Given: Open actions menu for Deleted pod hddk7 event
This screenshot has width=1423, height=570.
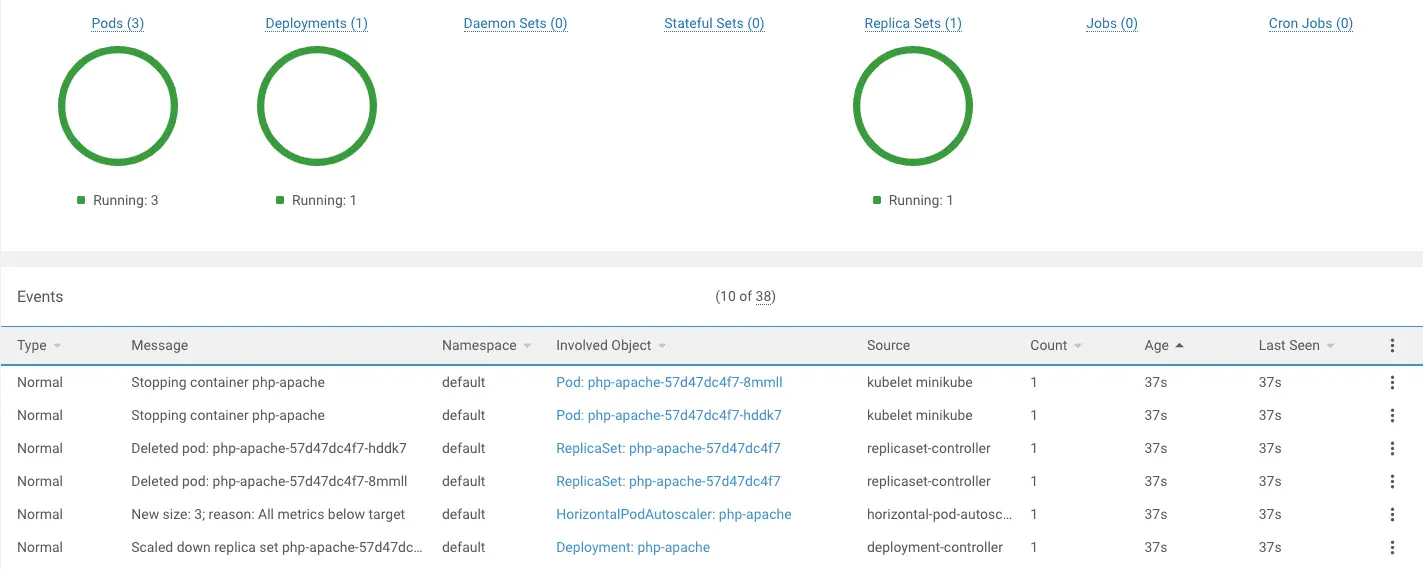Looking at the screenshot, I should (1392, 449).
